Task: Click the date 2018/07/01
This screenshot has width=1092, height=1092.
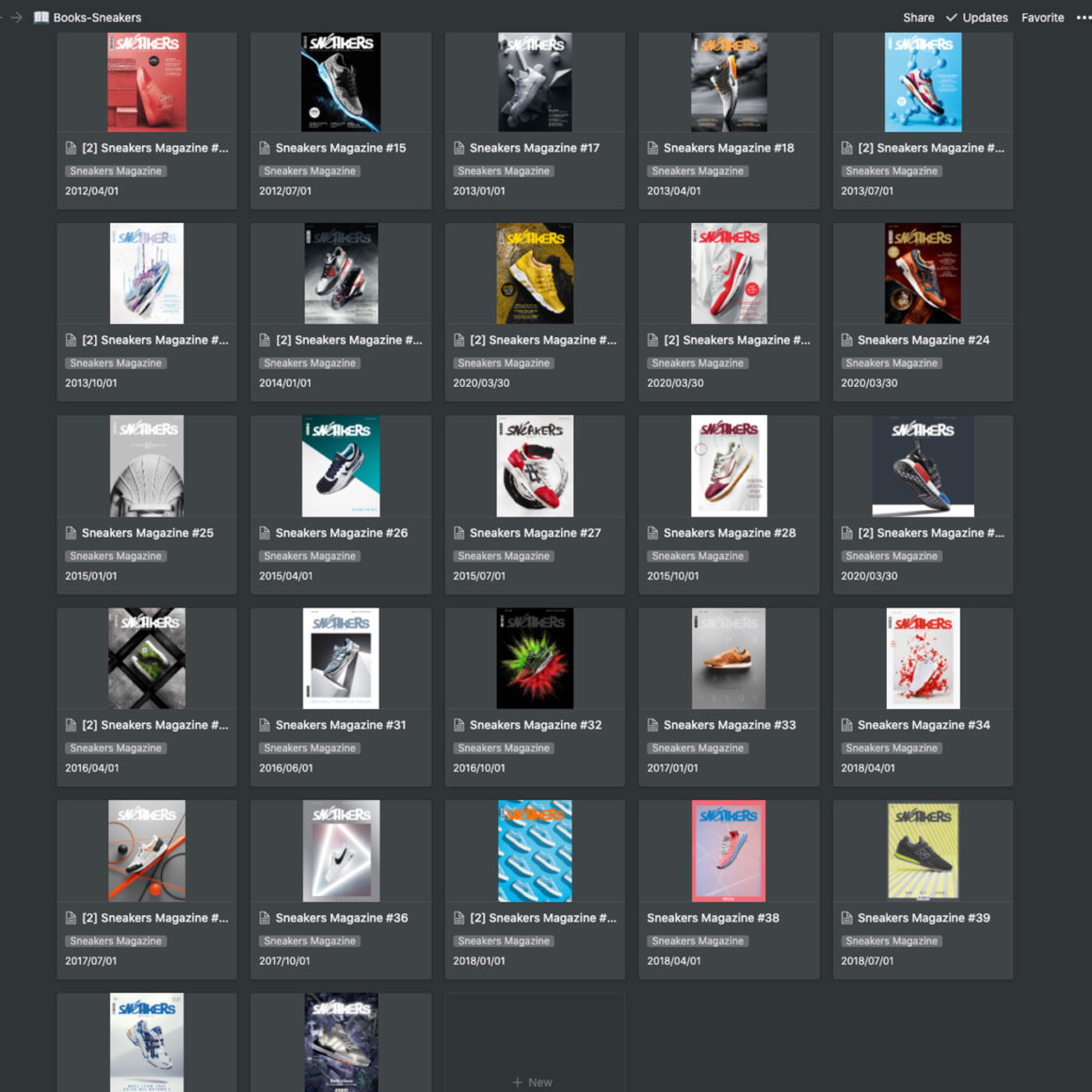Action: [x=867, y=962]
